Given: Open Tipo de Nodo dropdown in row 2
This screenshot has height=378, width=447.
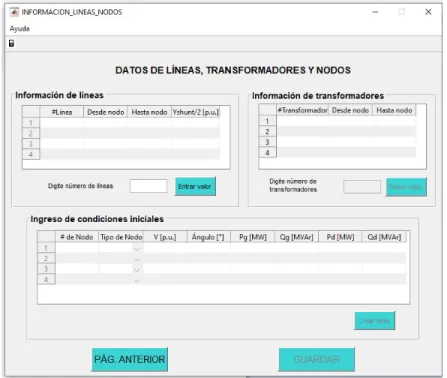Looking at the screenshot, I should click(137, 259).
